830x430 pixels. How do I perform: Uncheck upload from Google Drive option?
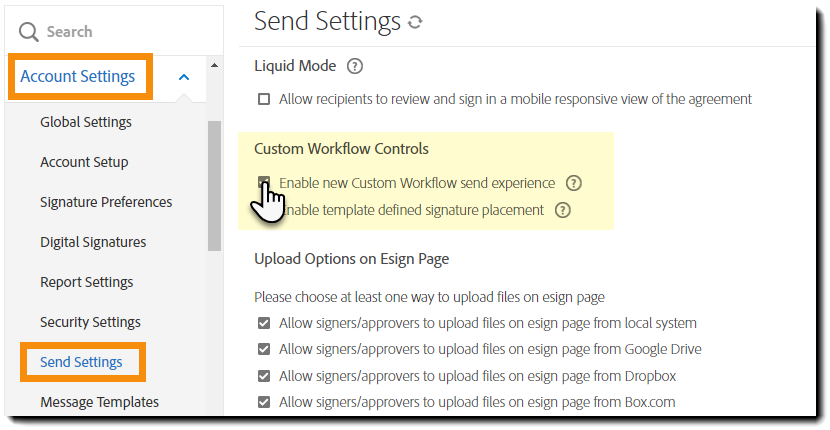(x=264, y=349)
